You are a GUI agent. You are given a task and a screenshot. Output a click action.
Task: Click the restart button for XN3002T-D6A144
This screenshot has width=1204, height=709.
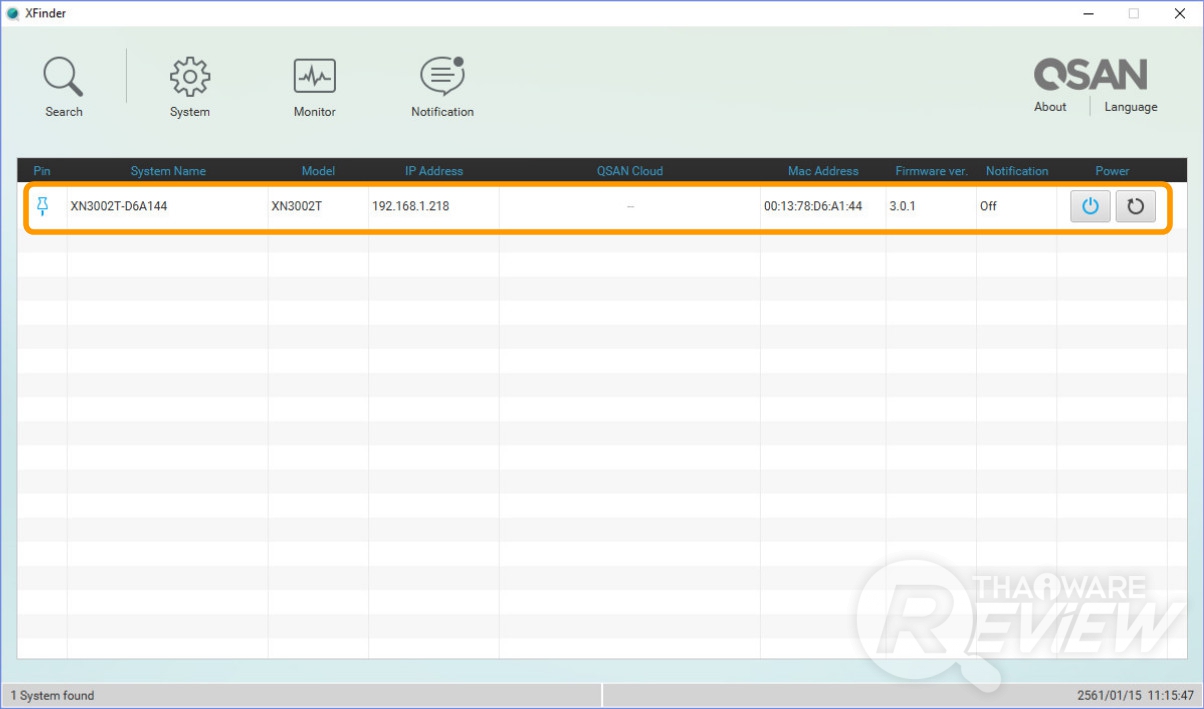[1135, 207]
